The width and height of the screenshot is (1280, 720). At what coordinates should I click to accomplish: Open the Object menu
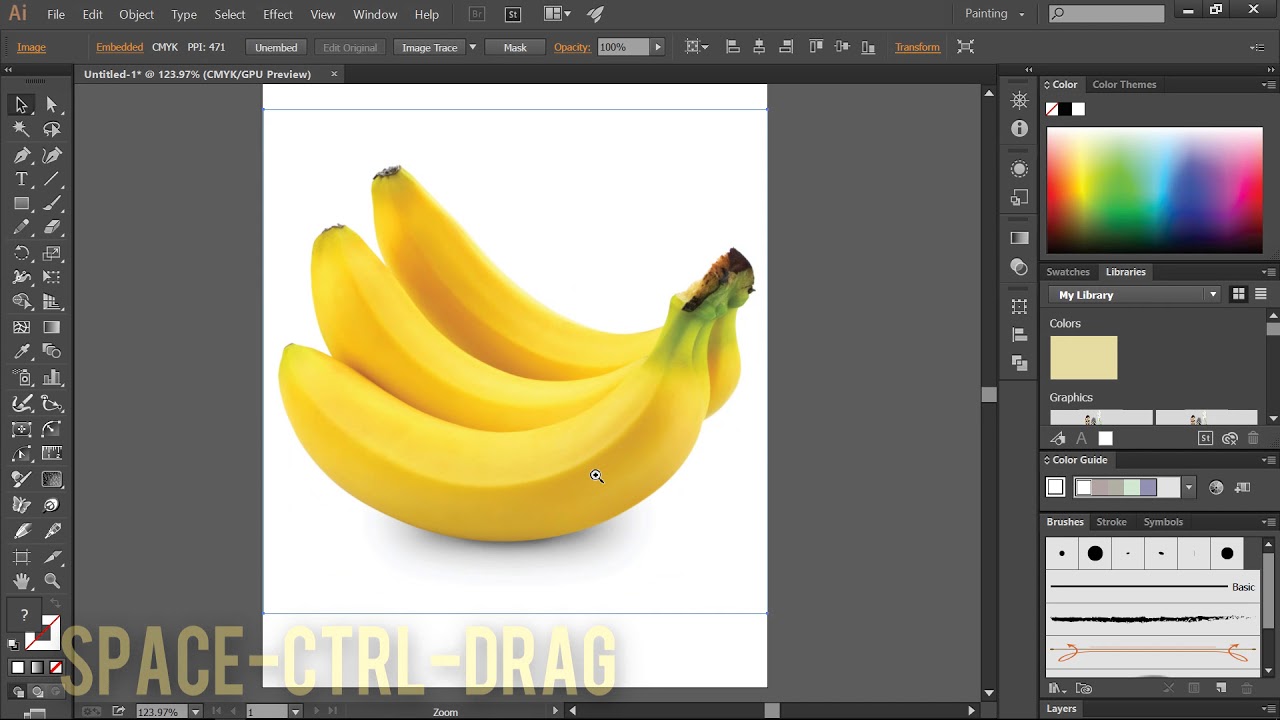[136, 14]
